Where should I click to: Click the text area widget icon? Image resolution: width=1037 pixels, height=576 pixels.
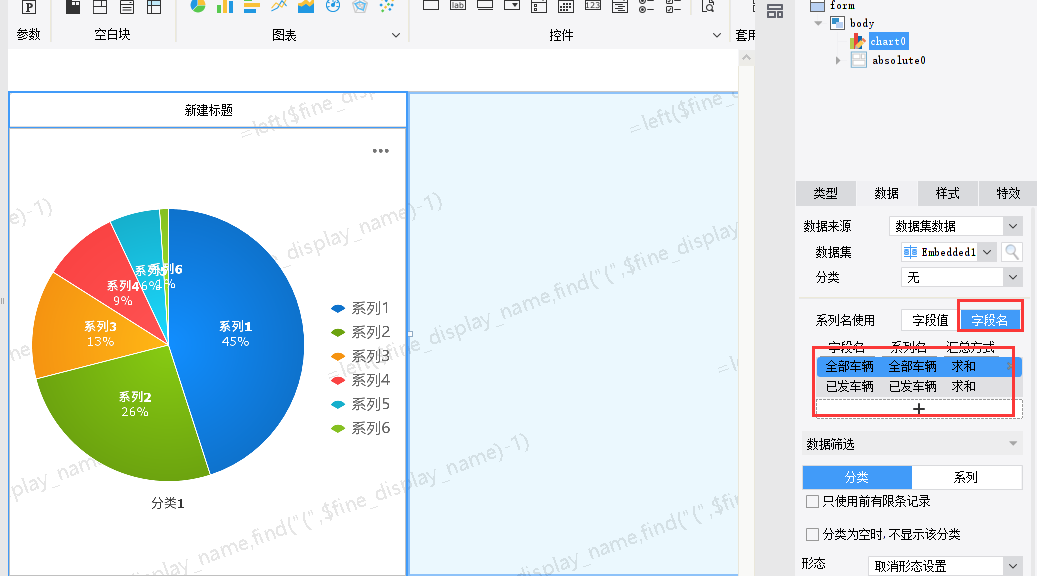pos(620,7)
